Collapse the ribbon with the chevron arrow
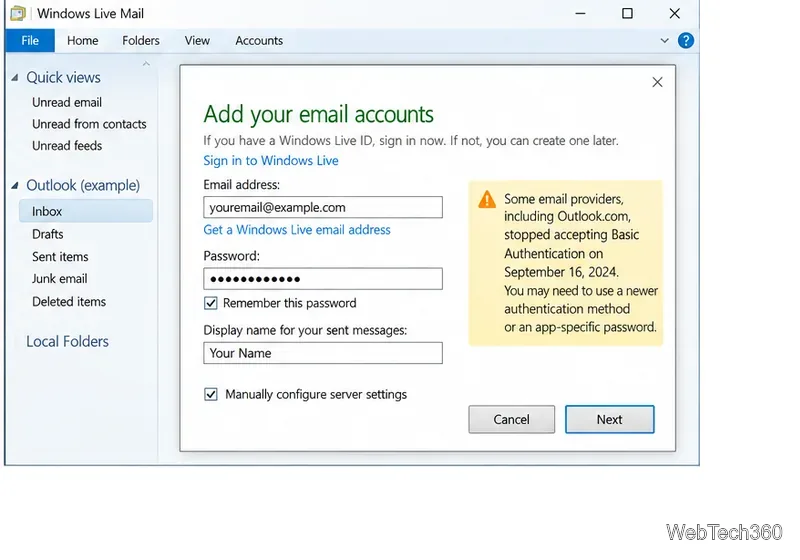This screenshot has width=800, height=560. (664, 41)
